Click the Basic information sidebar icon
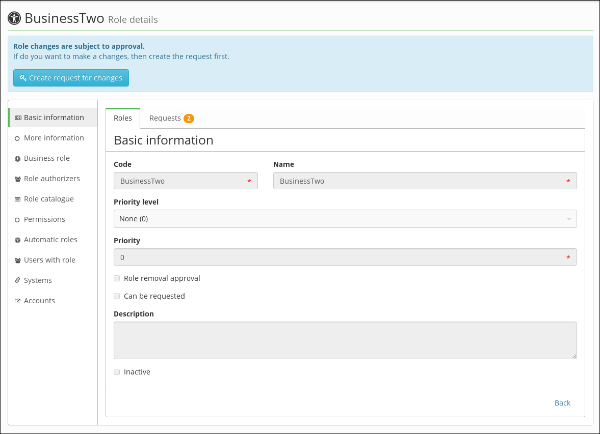 18,118
